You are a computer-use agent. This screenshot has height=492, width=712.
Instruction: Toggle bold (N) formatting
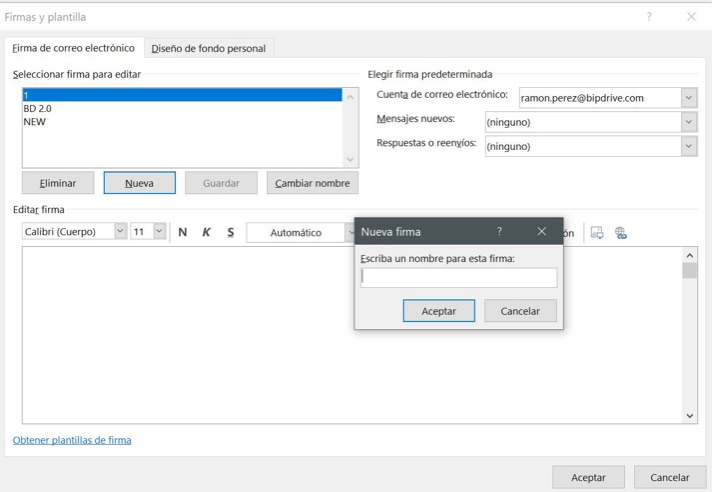183,232
